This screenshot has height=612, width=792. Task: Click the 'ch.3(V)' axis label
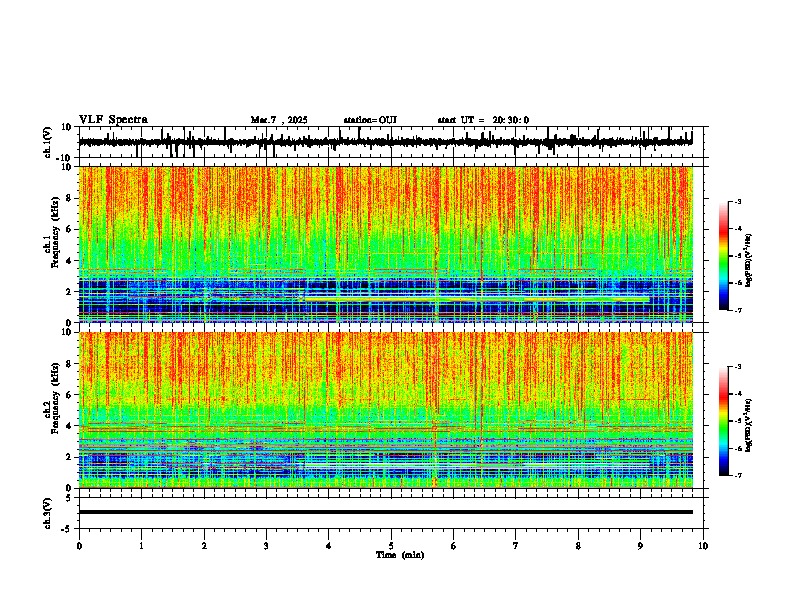pos(48,513)
